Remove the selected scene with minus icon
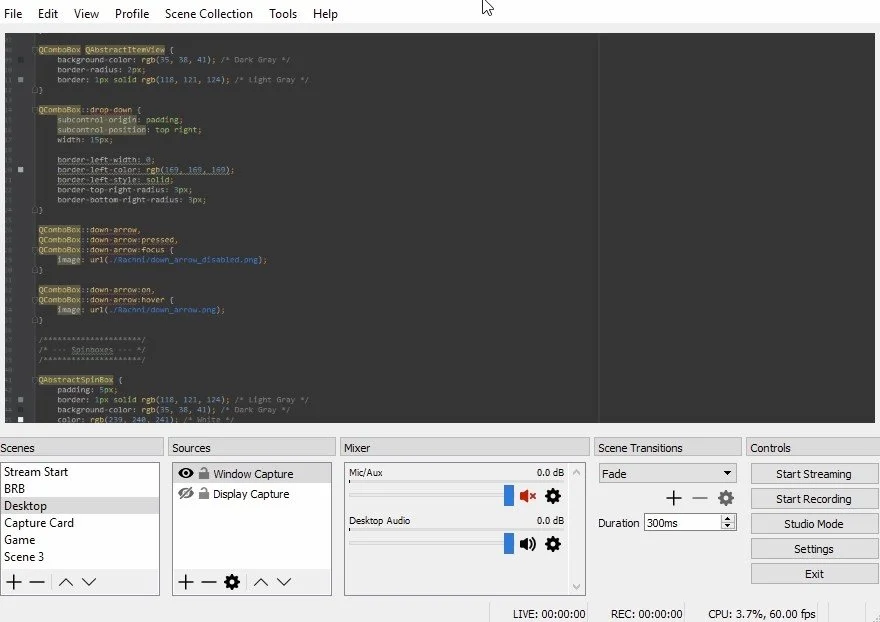880x622 pixels. coord(37,582)
